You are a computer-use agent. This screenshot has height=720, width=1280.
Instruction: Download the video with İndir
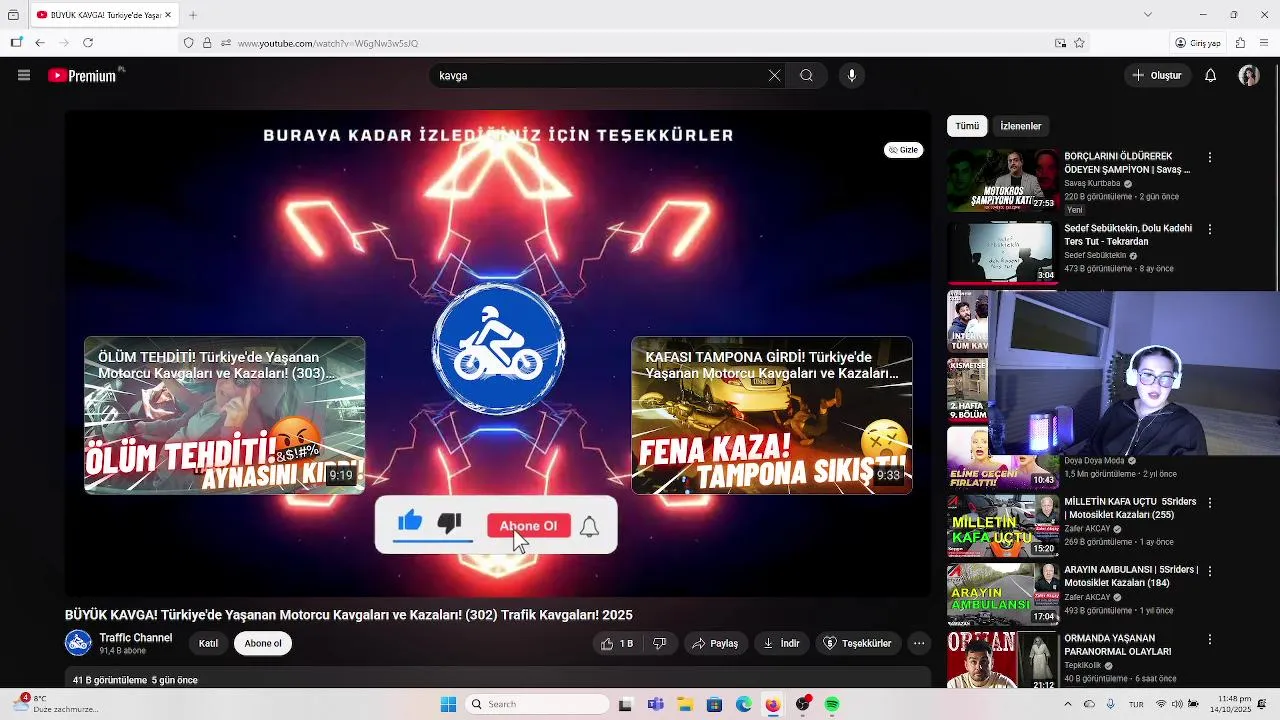(x=781, y=644)
